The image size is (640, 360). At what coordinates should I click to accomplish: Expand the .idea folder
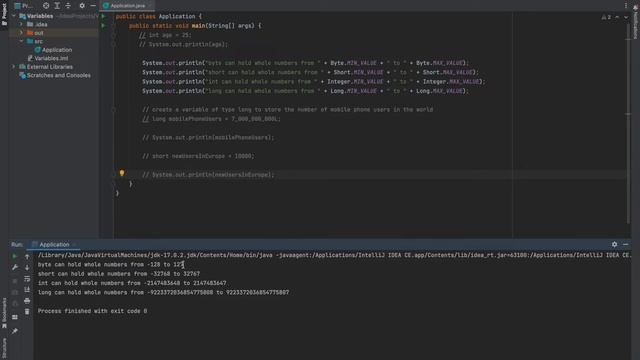[21, 24]
